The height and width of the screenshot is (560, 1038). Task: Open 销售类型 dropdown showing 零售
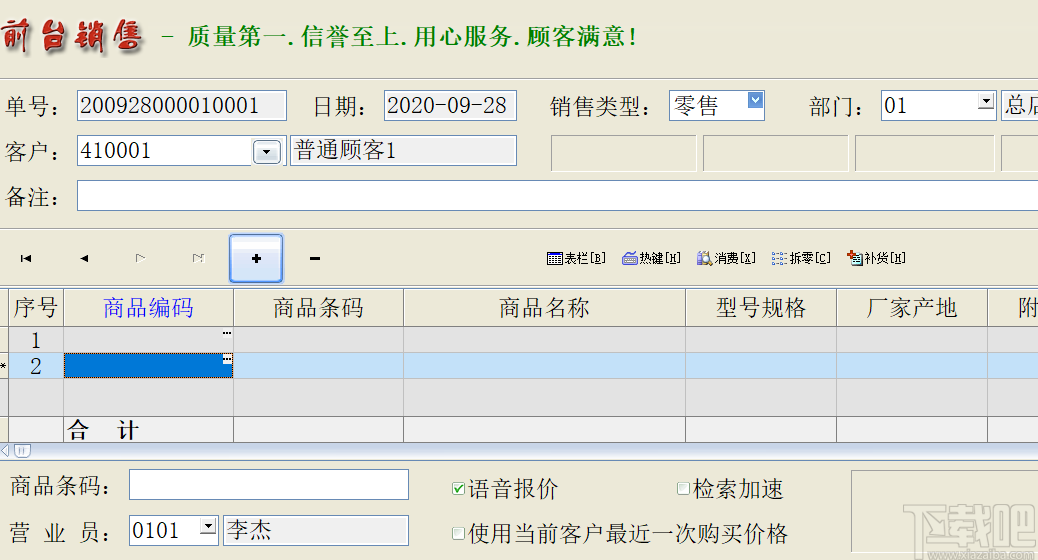(755, 100)
